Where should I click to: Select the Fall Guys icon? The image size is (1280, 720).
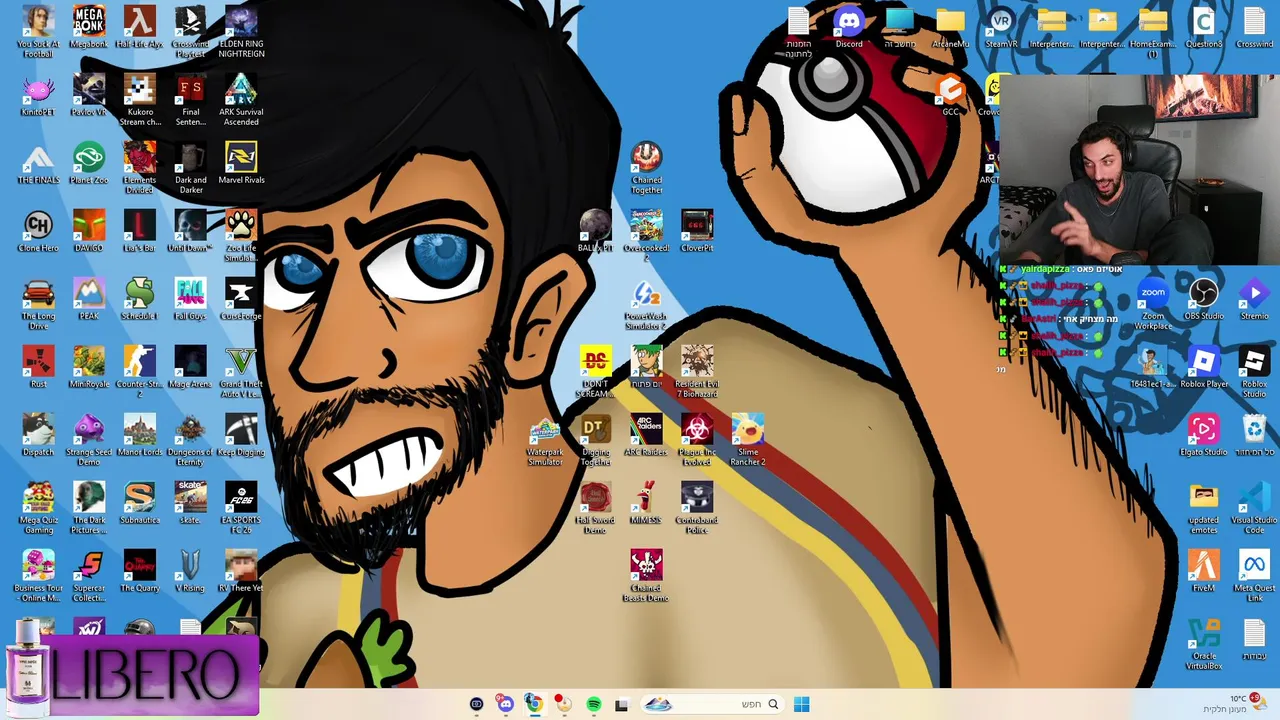190,299
